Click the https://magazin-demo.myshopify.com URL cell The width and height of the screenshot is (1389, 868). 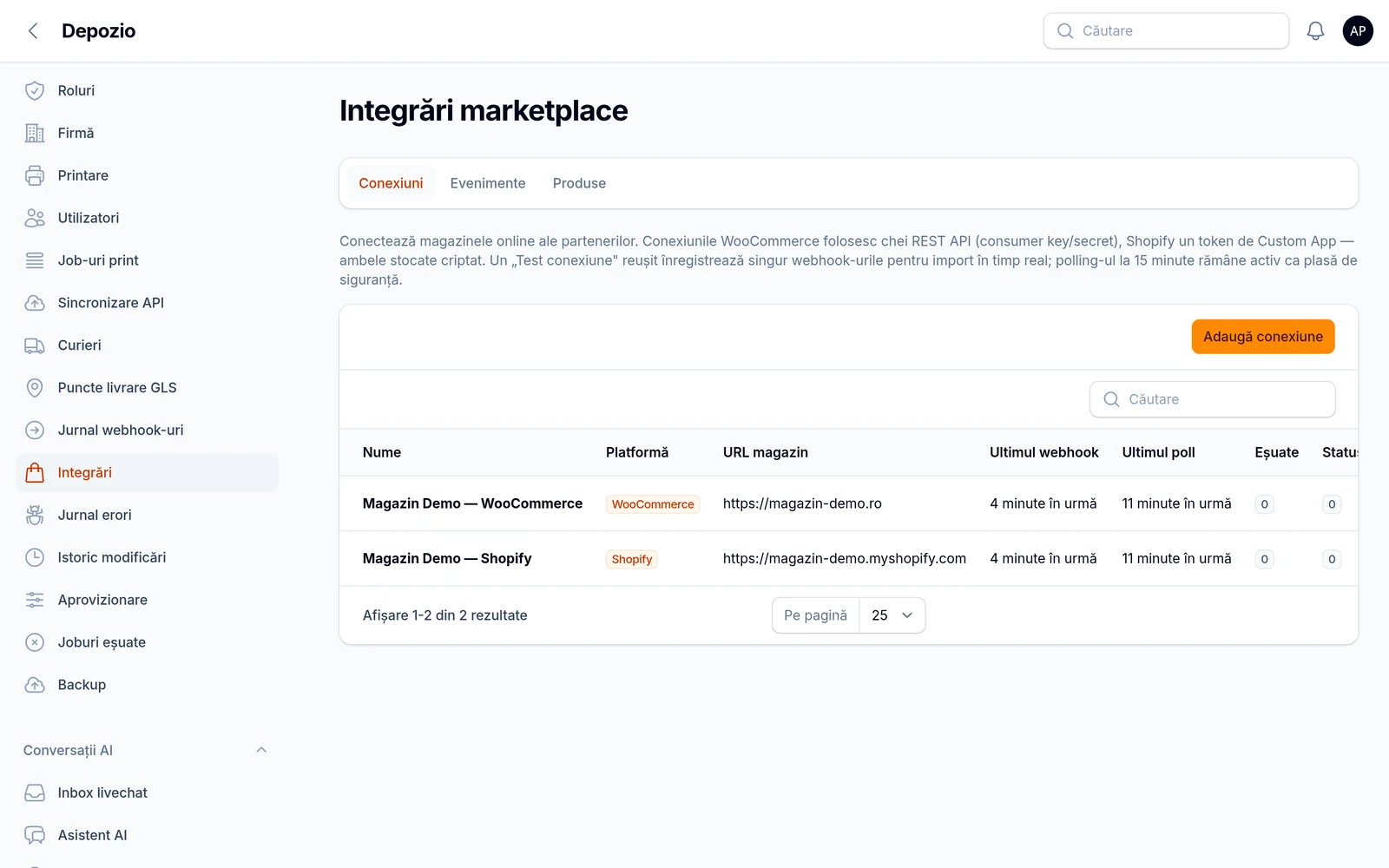tap(845, 558)
